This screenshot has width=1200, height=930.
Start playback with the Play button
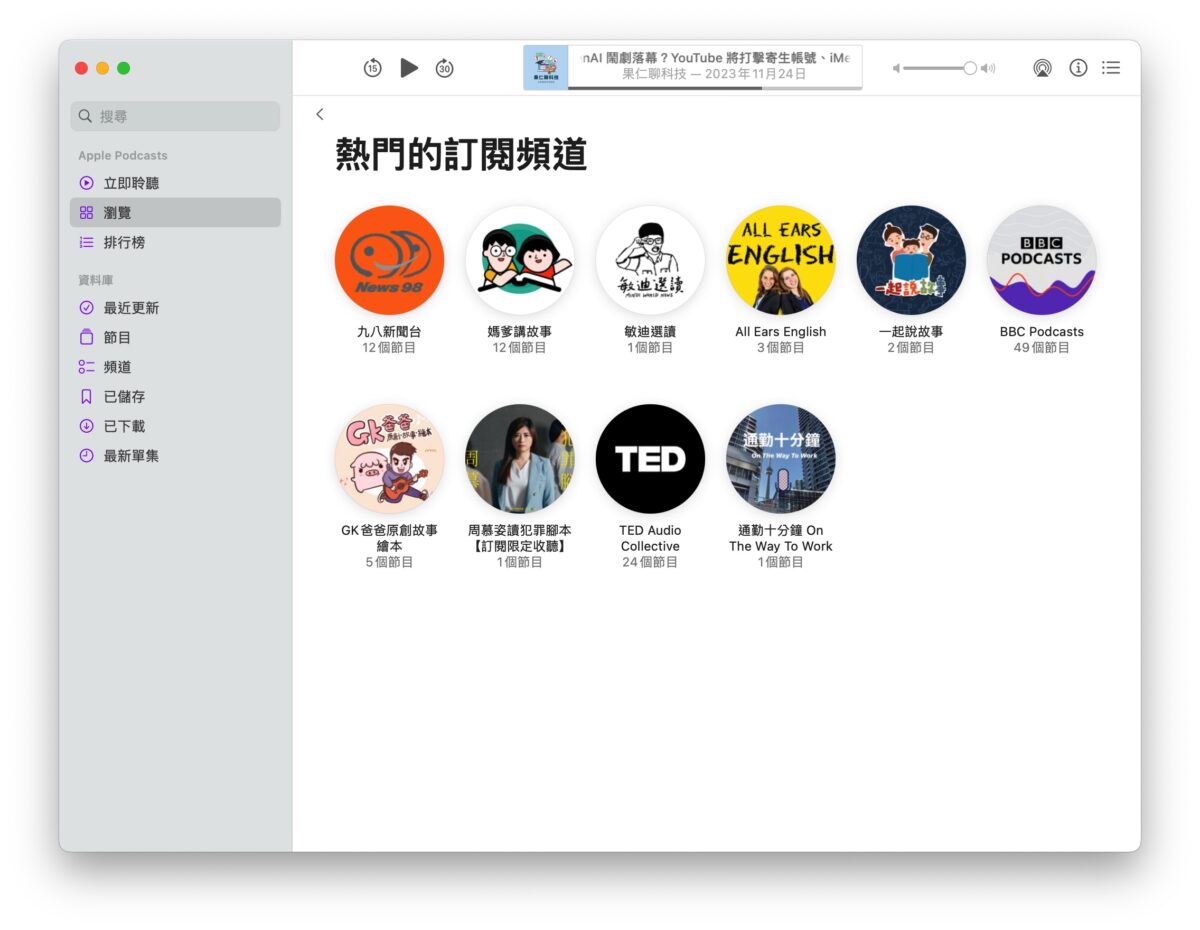(x=409, y=68)
